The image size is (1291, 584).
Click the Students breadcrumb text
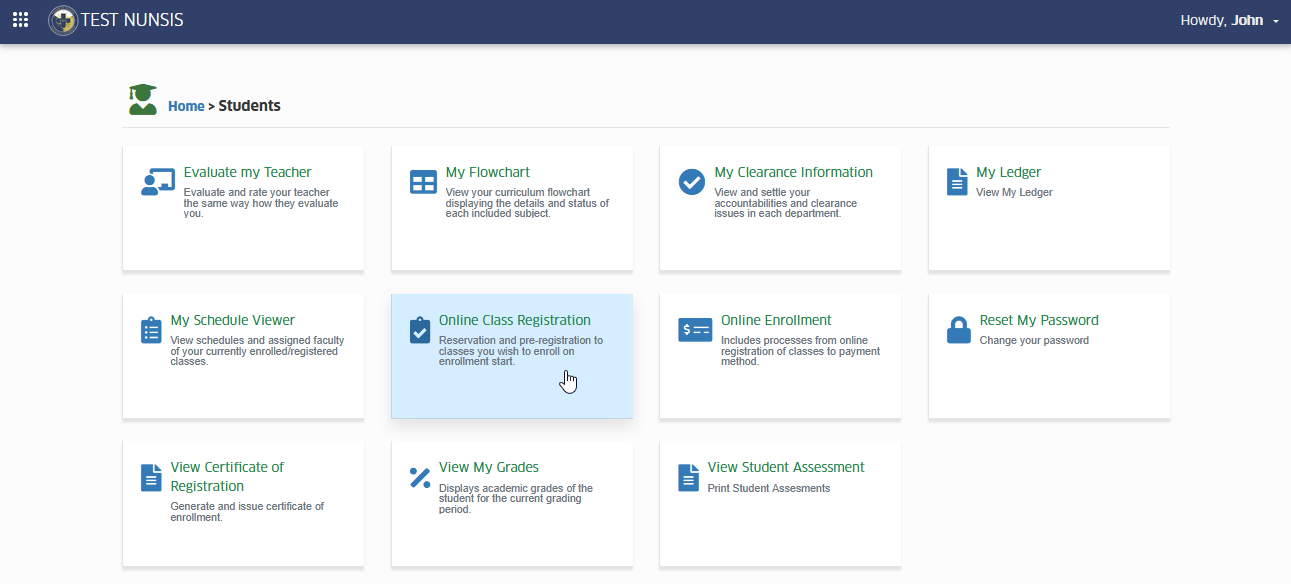click(x=250, y=105)
